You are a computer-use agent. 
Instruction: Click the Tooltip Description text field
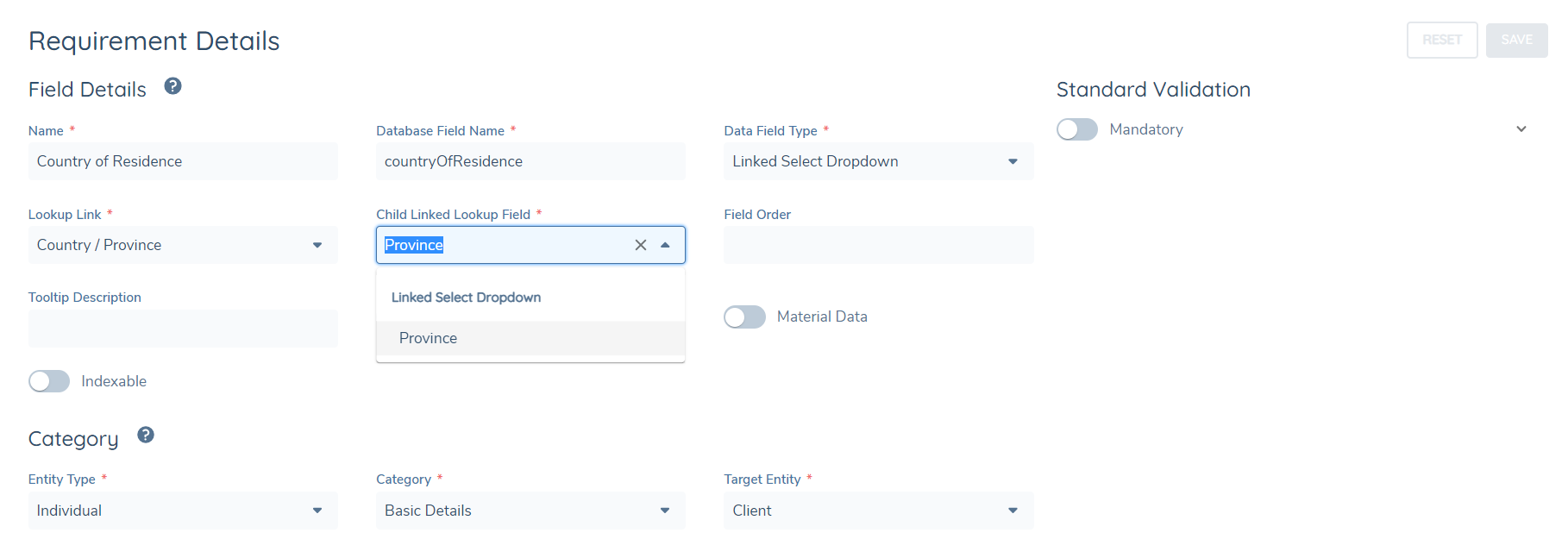point(182,329)
